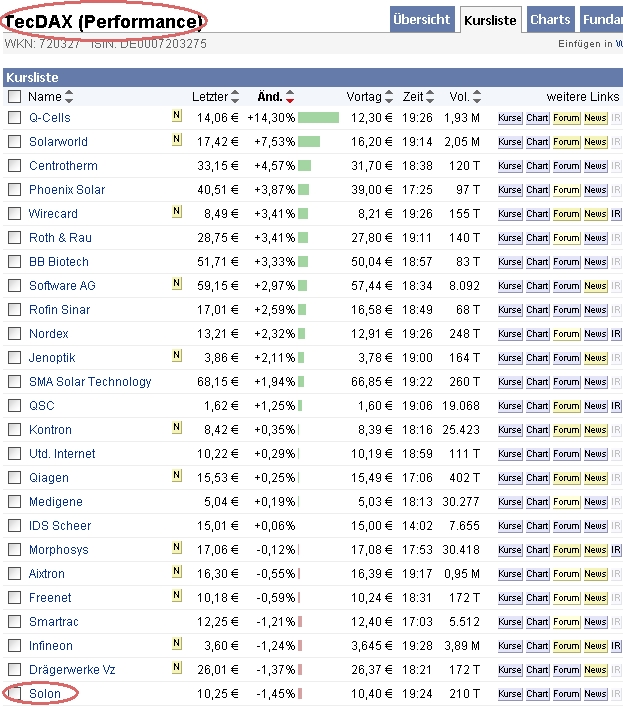623x708 pixels.
Task: Sort by Letzter price column arrows
Action: (x=234, y=97)
